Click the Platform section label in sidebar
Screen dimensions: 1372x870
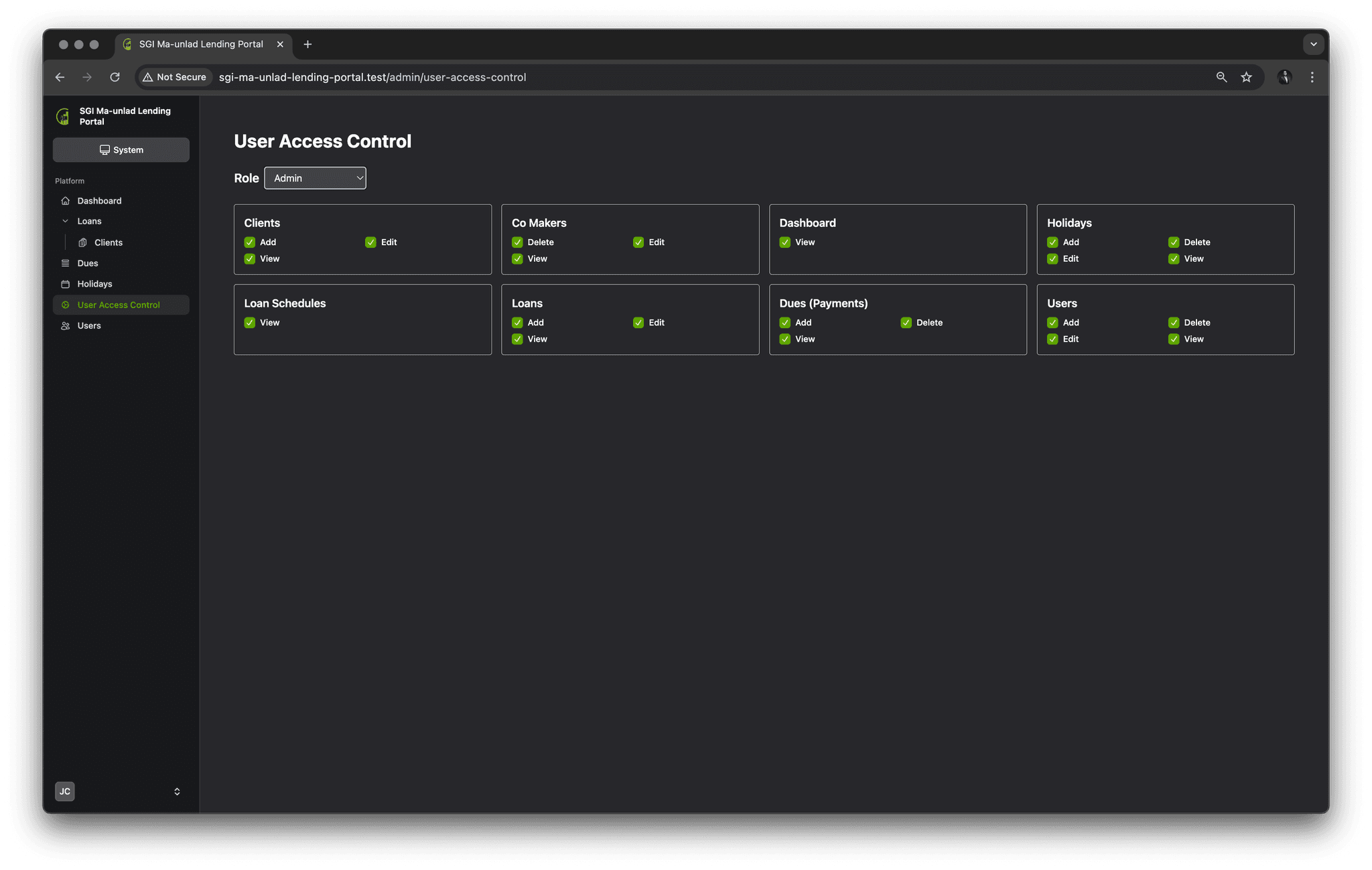click(x=70, y=181)
